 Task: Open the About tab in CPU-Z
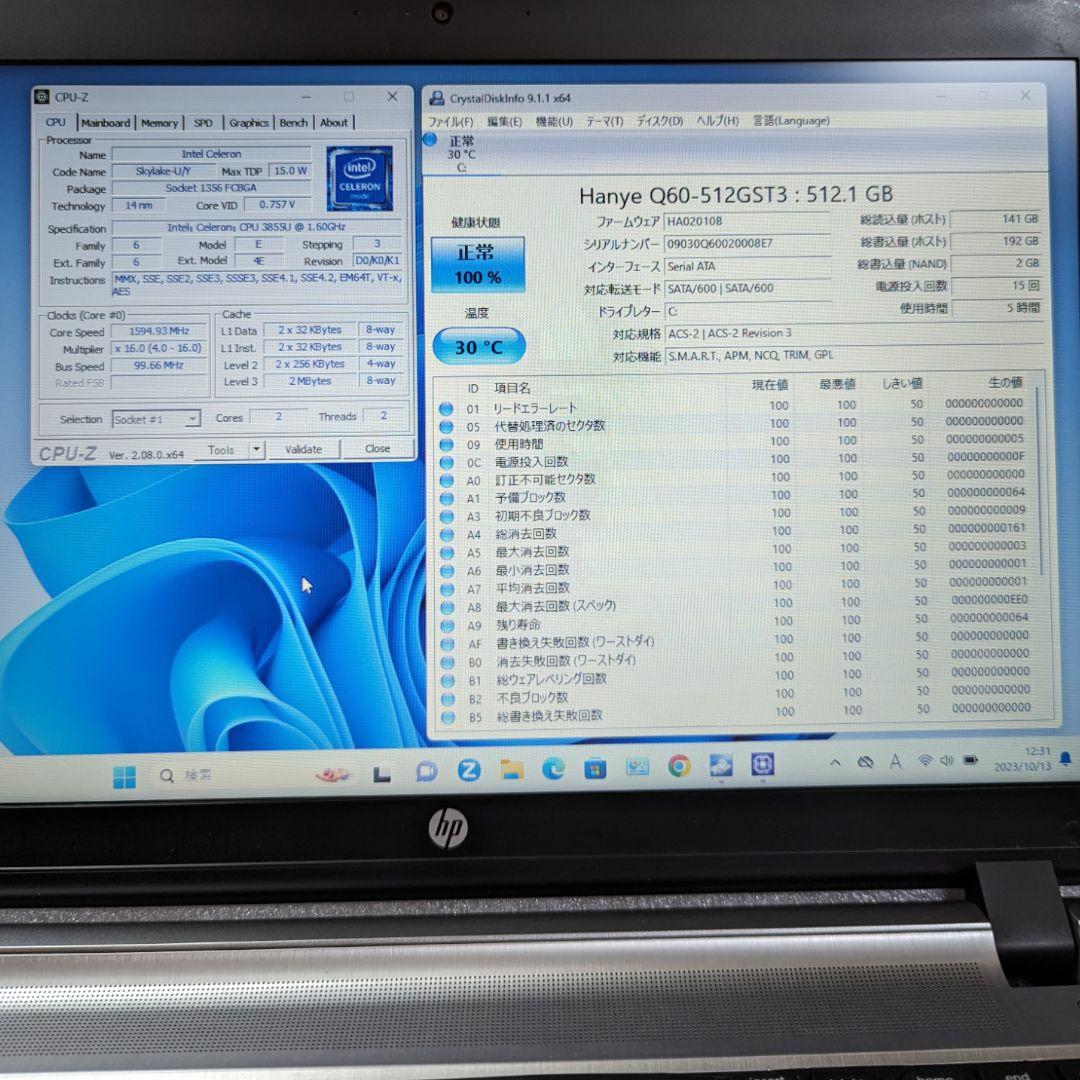[333, 123]
